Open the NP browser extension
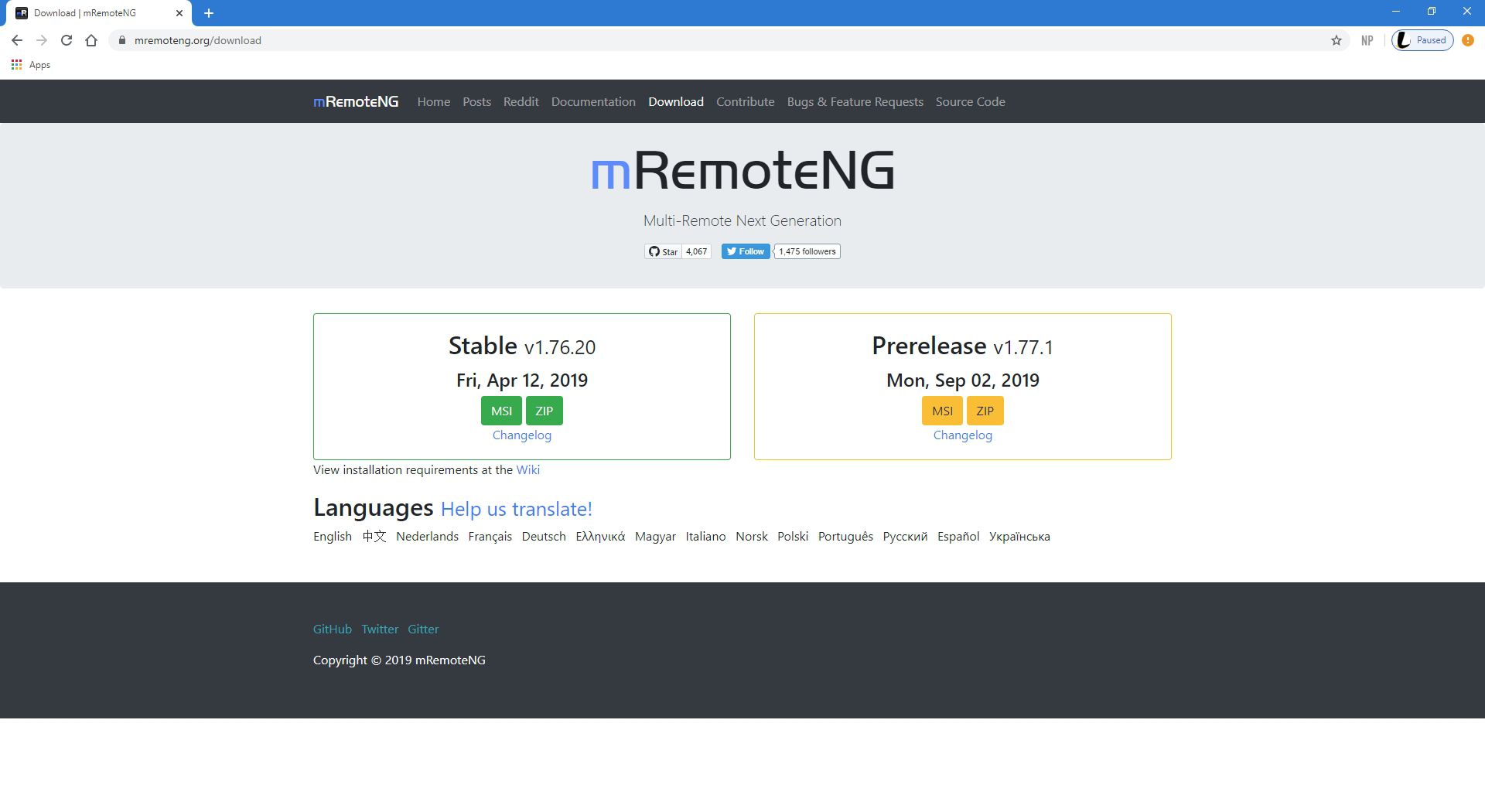 [x=1367, y=40]
